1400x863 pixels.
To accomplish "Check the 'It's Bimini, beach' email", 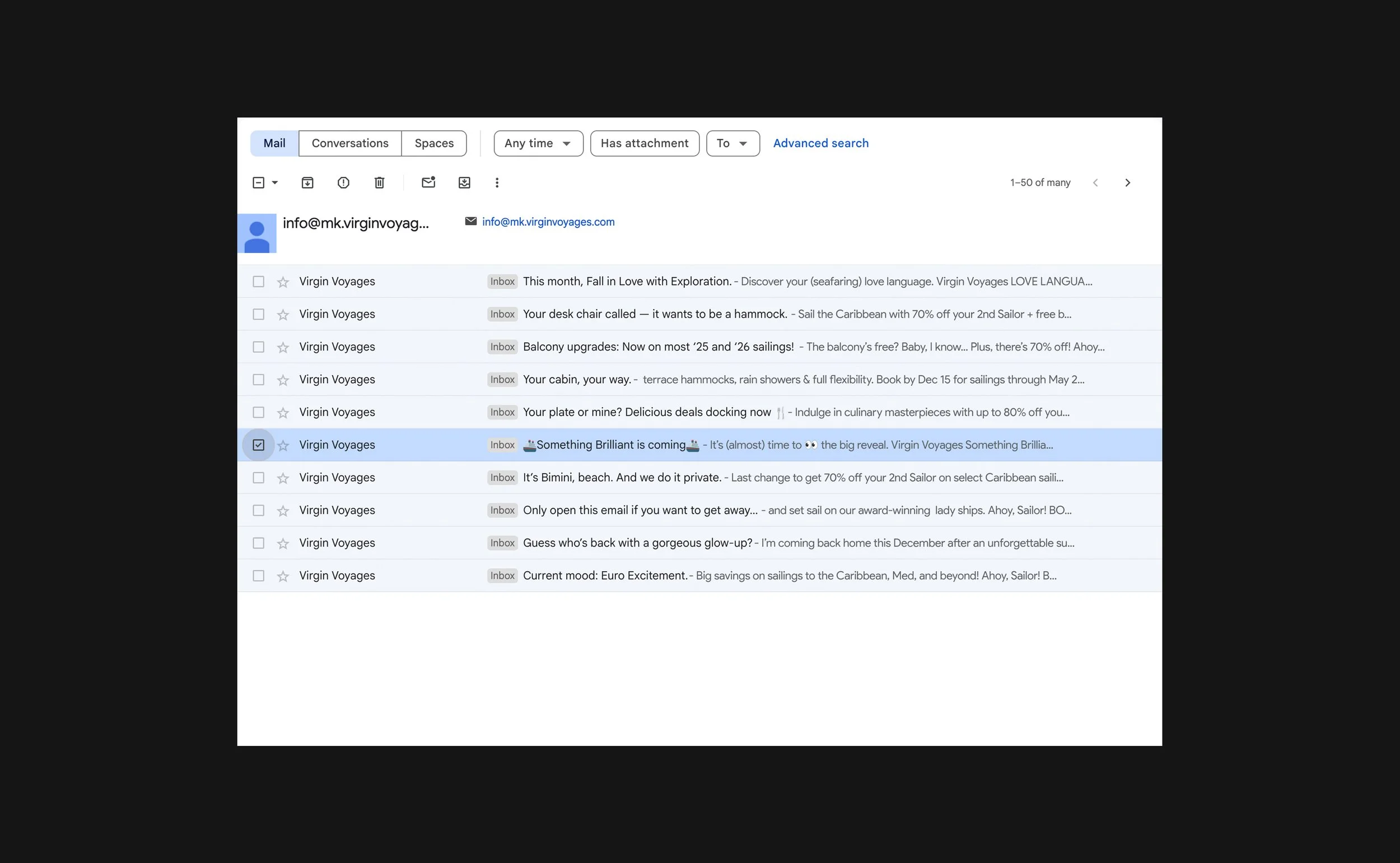I will [x=258, y=477].
